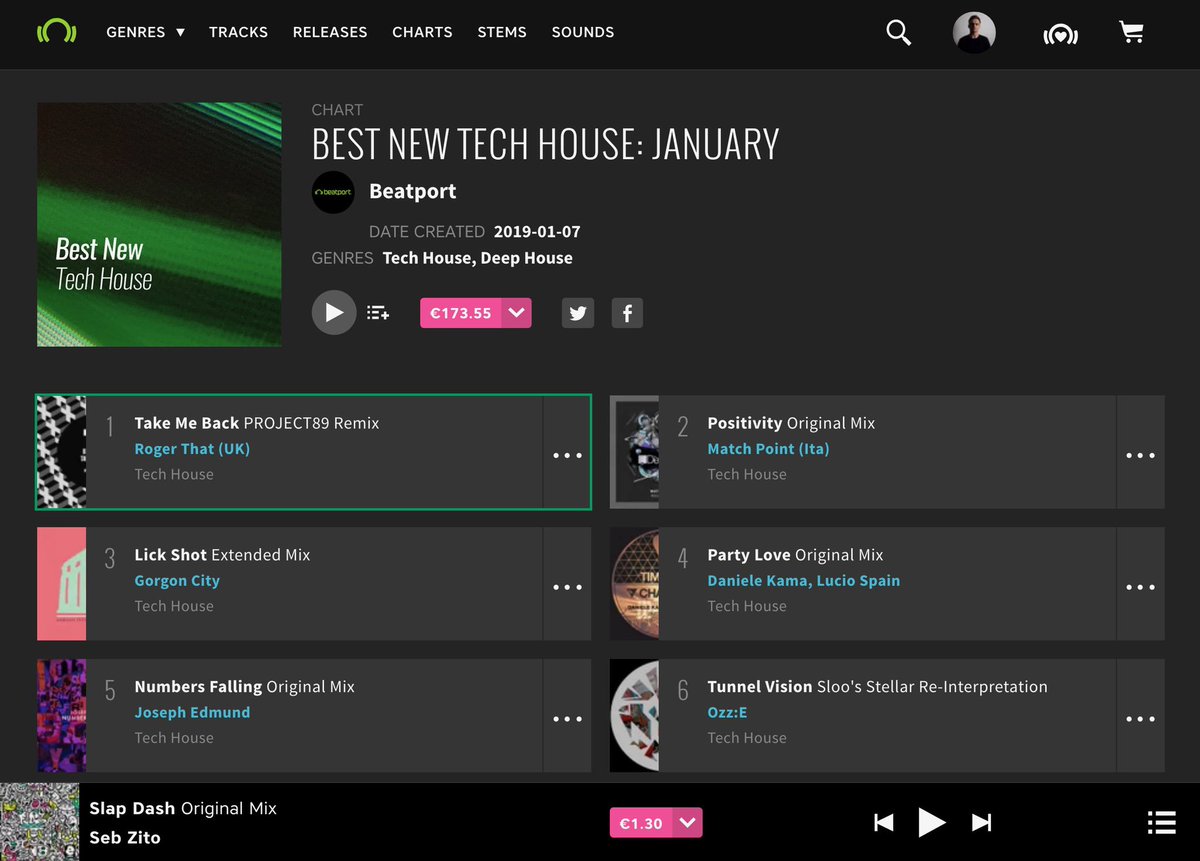The width and height of the screenshot is (1200, 861).
Task: Play the Best New Tech House chart
Action: tap(334, 313)
